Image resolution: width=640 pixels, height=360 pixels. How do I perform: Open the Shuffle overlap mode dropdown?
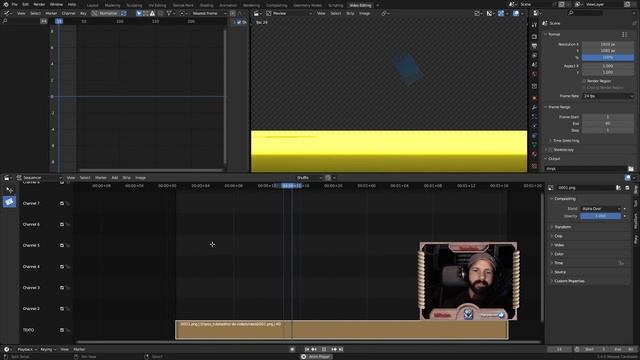coord(309,178)
